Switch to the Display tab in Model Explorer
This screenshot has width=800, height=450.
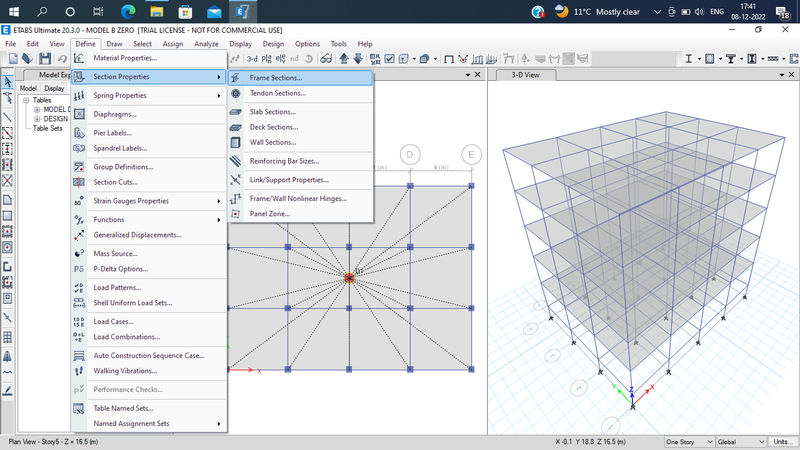54,88
